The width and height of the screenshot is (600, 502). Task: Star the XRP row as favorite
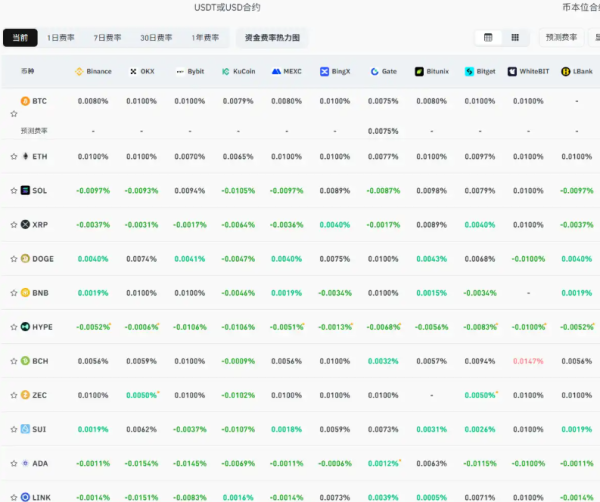[14, 225]
